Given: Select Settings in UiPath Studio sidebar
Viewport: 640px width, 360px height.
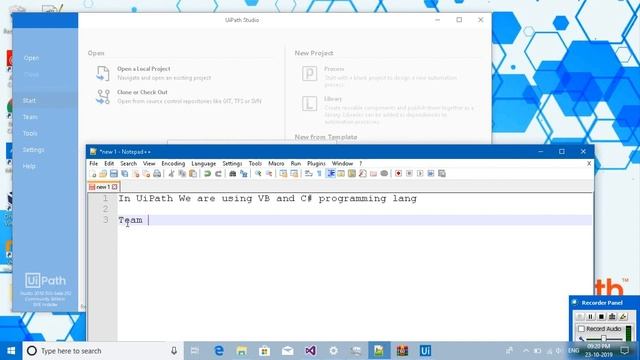Looking at the screenshot, I should coord(33,150).
